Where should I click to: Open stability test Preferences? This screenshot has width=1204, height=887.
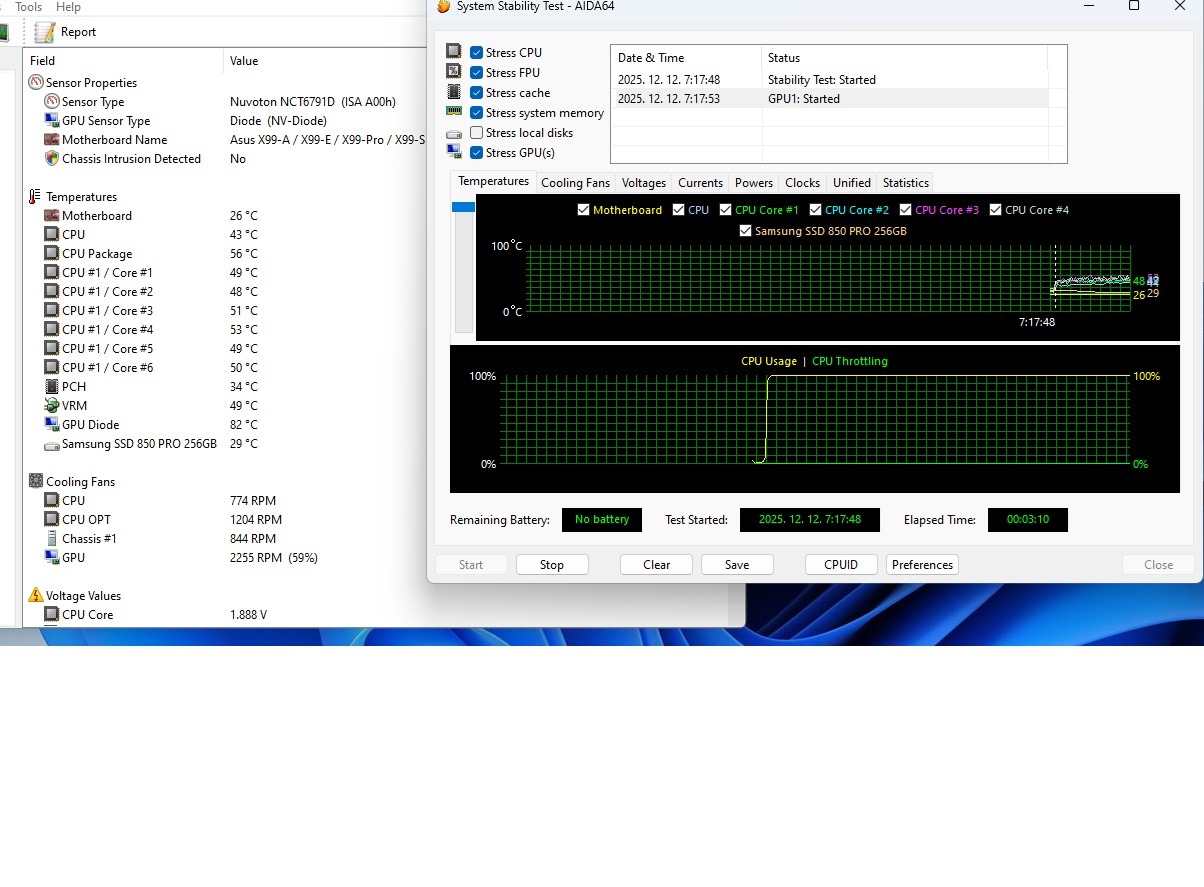(922, 565)
